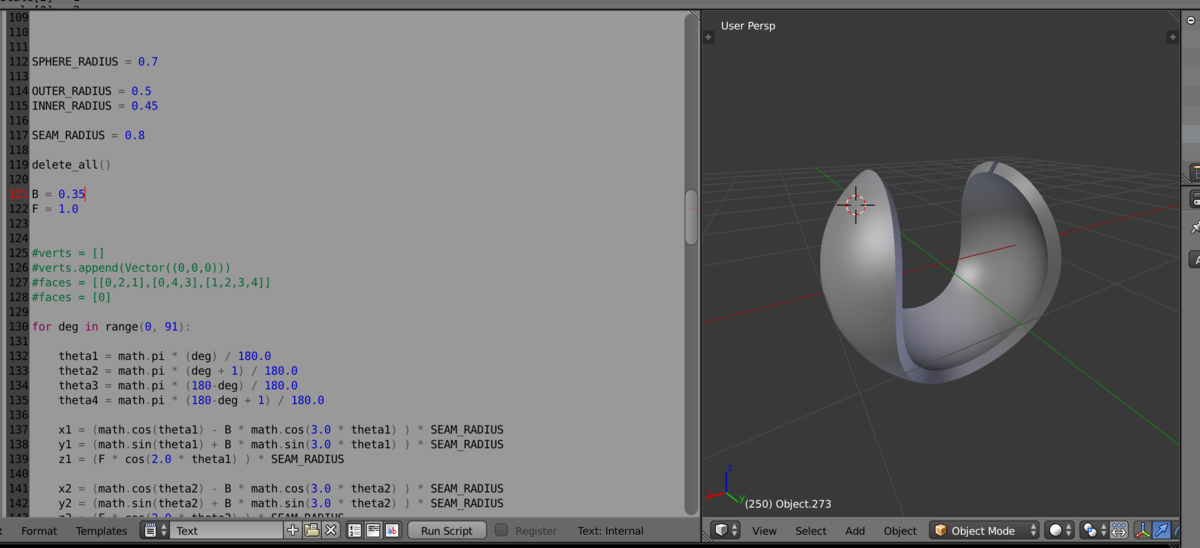Click line "OUTER_RADIUS = 0.5"
Image resolution: width=1200 pixels, height=548 pixels.
pyautogui.click(x=92, y=91)
